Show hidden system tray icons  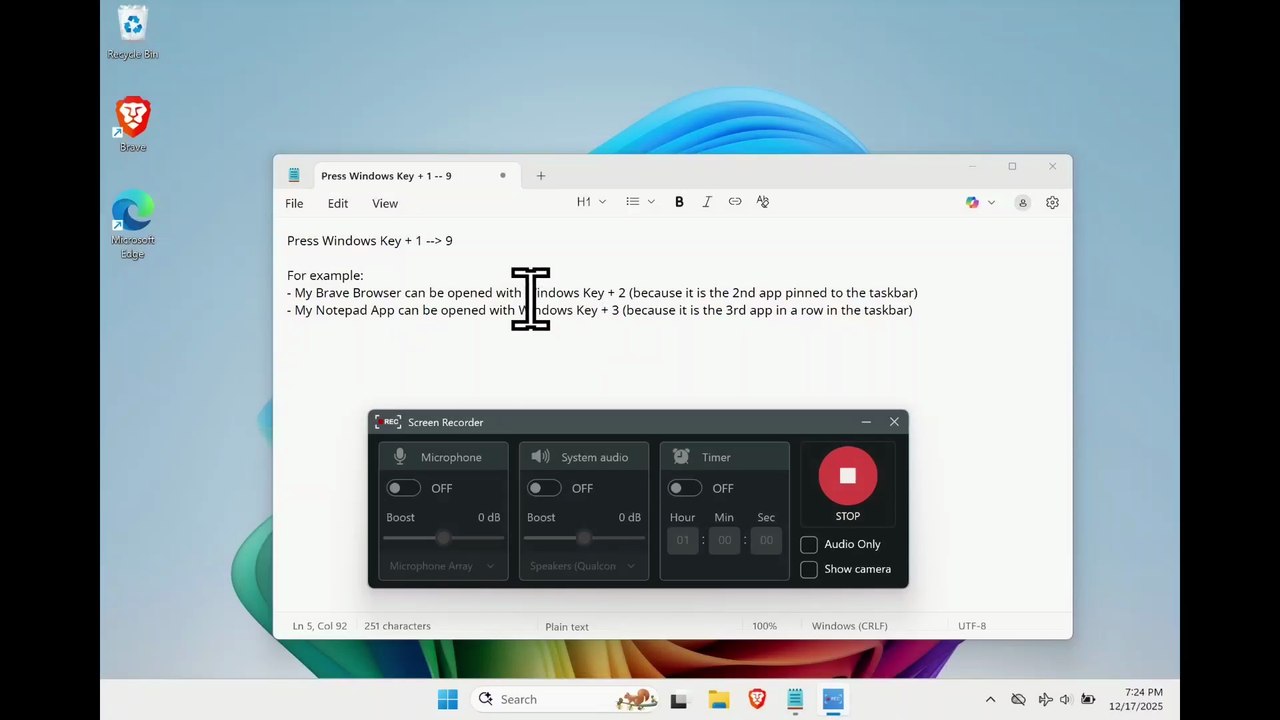coord(990,700)
